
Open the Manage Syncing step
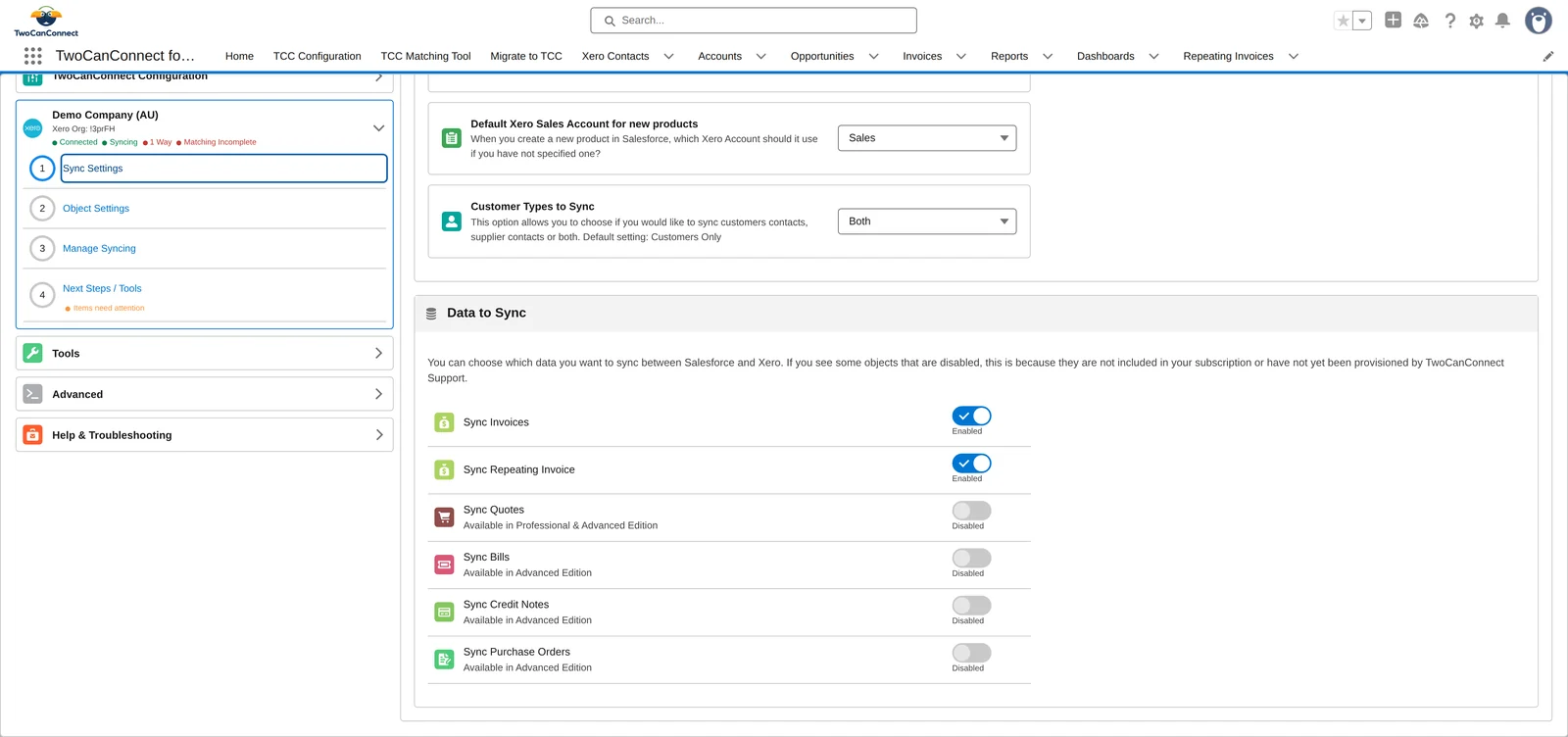(x=99, y=249)
